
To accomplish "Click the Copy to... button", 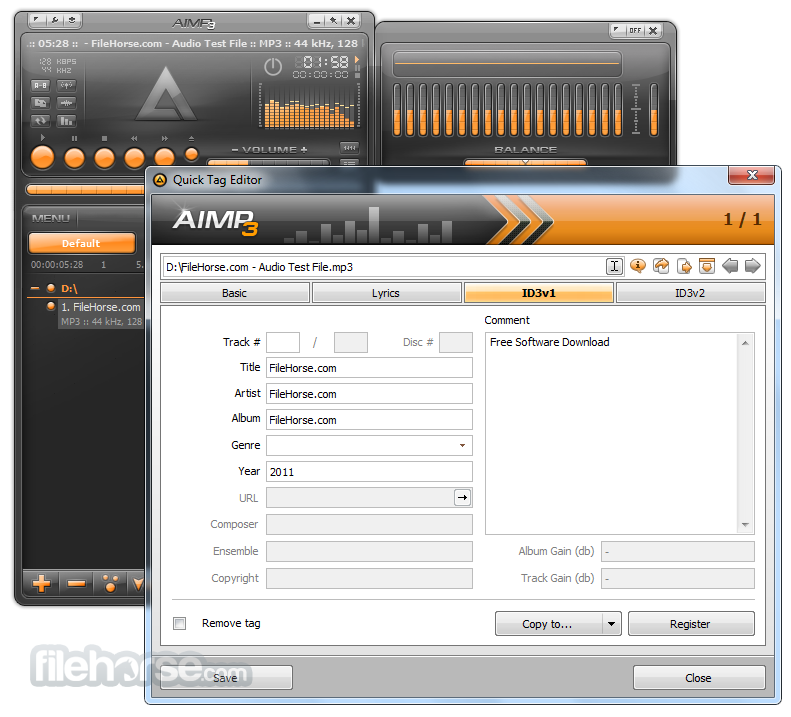I will pyautogui.click(x=549, y=624).
